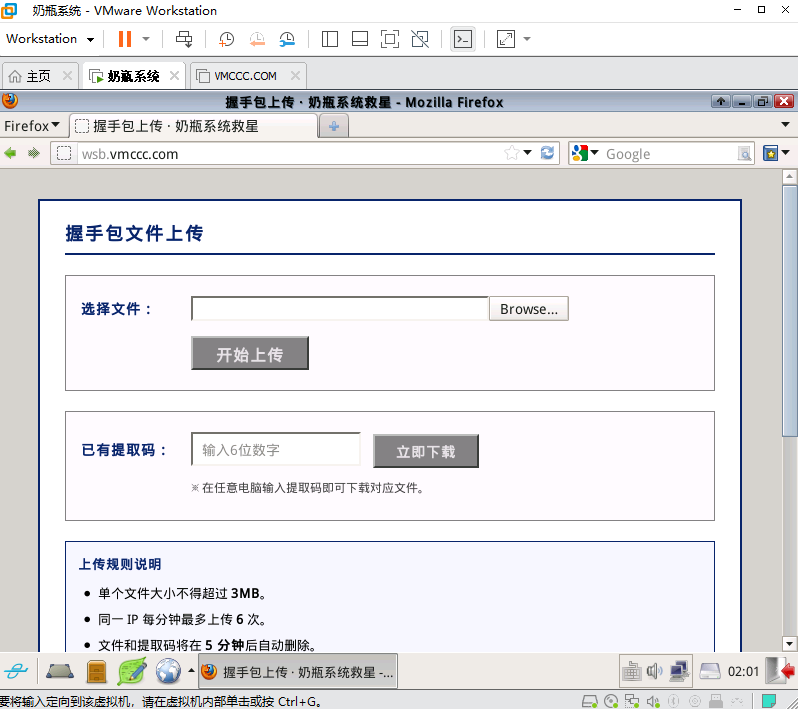Open the green leaf editor taskbar icon

point(132,671)
